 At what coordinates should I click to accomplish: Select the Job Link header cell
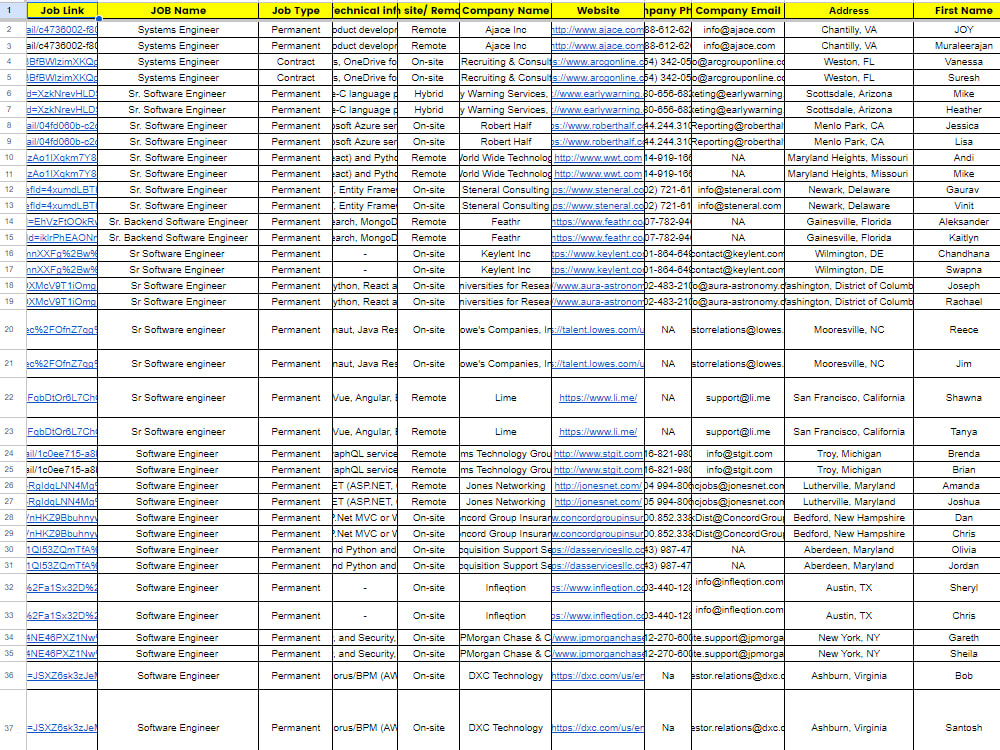tap(62, 10)
